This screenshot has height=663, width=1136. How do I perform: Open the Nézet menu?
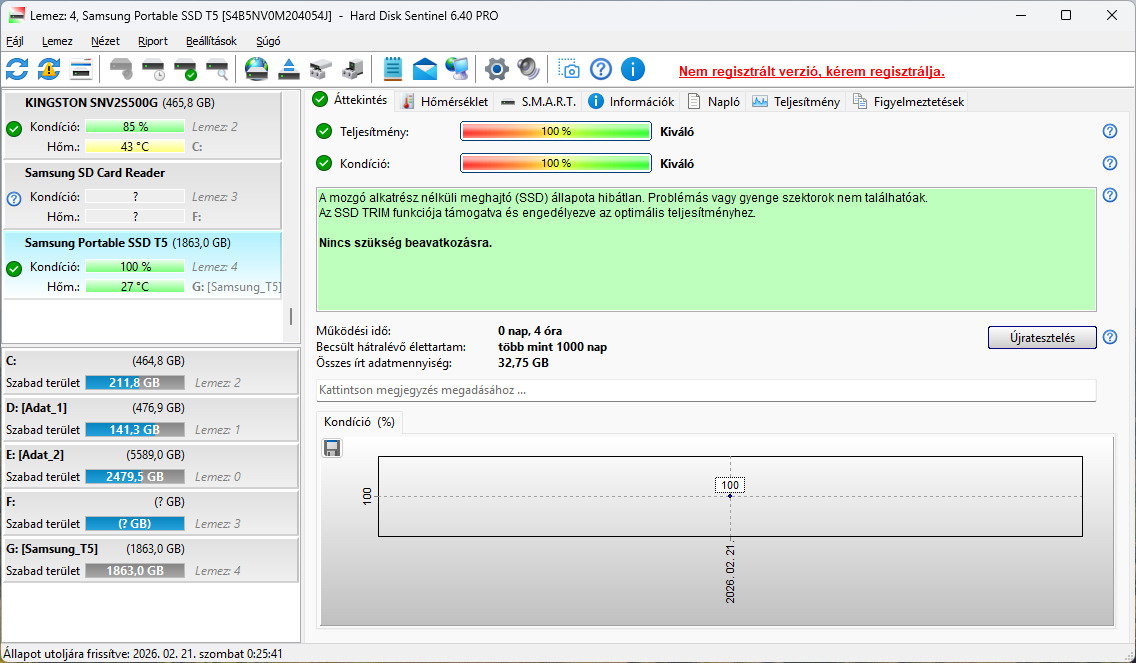(x=105, y=41)
